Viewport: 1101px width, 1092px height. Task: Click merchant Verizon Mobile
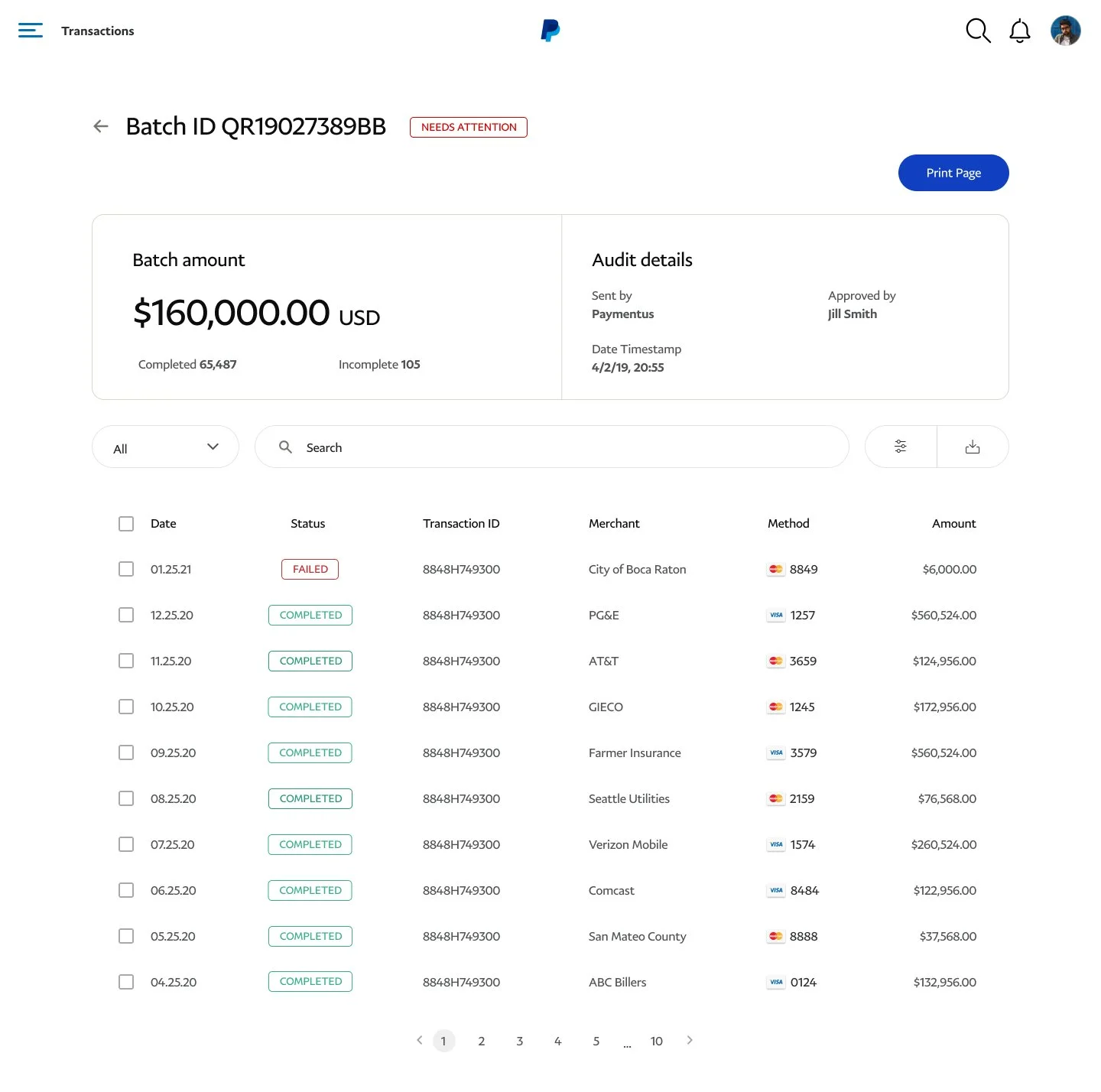pos(628,844)
